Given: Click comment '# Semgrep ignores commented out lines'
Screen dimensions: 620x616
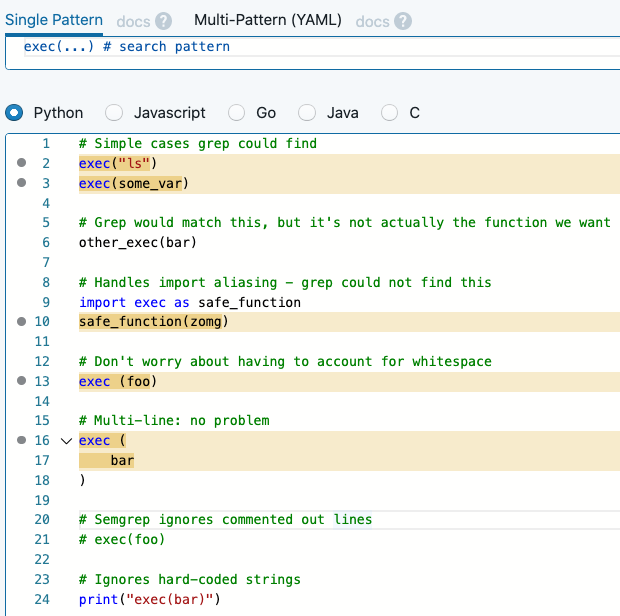Looking at the screenshot, I should point(225,519).
